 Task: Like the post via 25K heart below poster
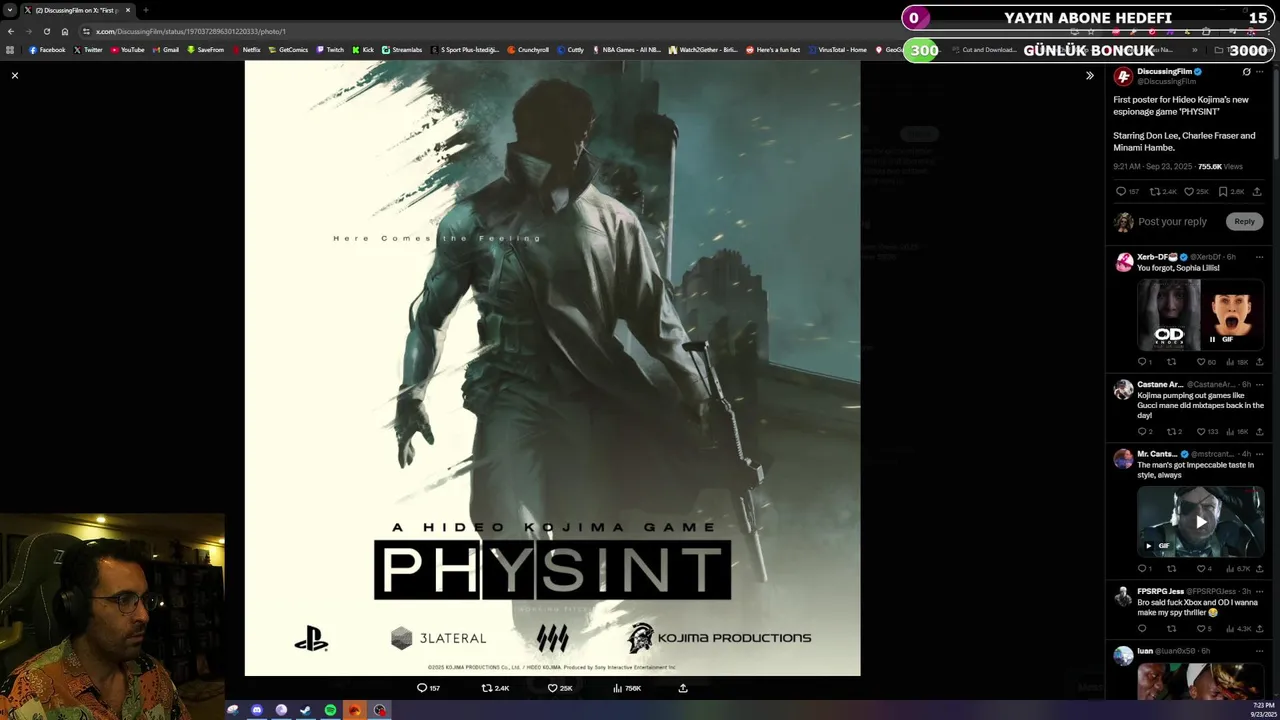pyautogui.click(x=560, y=688)
